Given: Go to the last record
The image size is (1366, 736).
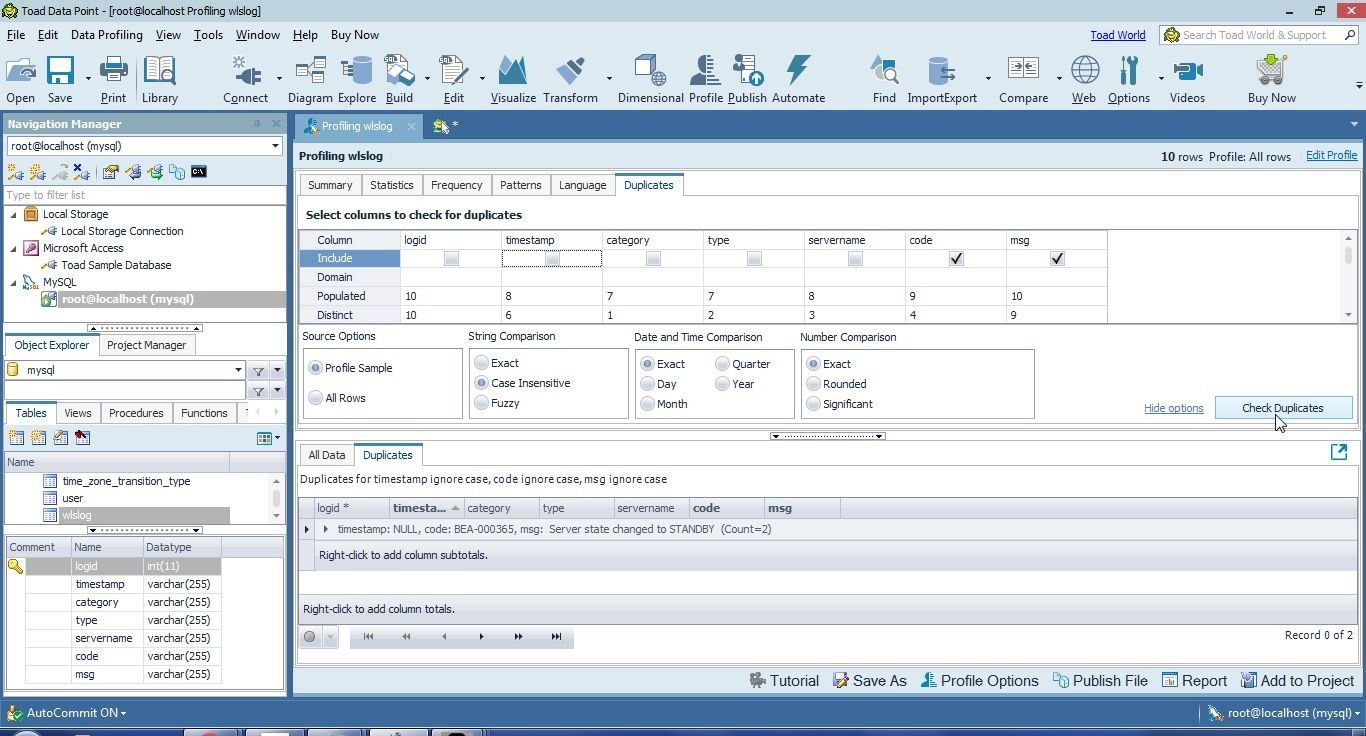Looking at the screenshot, I should 556,636.
